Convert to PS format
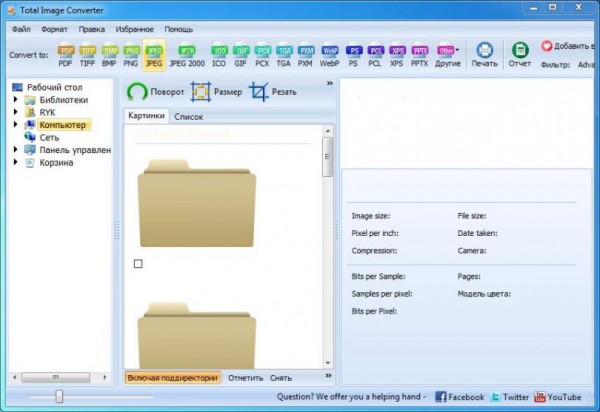Image resolution: width=600 pixels, height=412 pixels. tap(353, 55)
